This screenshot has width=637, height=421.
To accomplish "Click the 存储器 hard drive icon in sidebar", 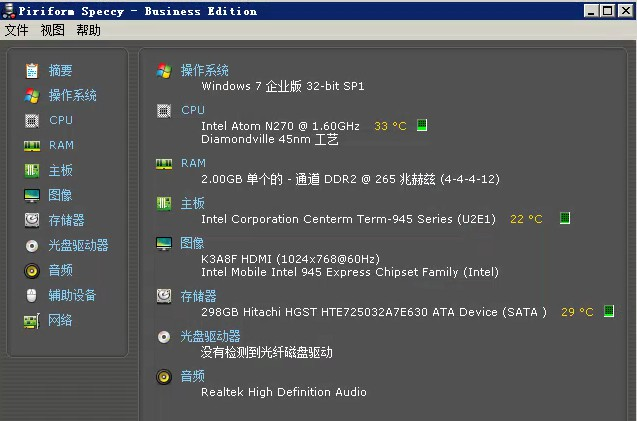I will coord(32,220).
